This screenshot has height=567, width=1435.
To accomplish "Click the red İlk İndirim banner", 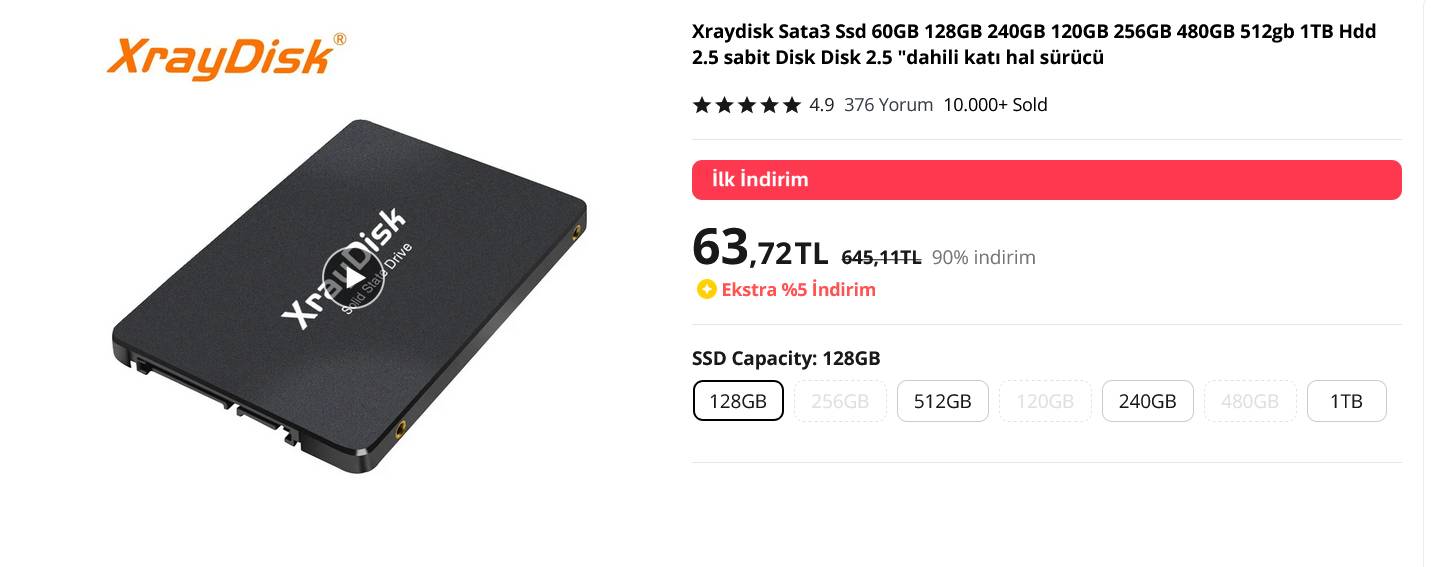I will [x=1046, y=180].
